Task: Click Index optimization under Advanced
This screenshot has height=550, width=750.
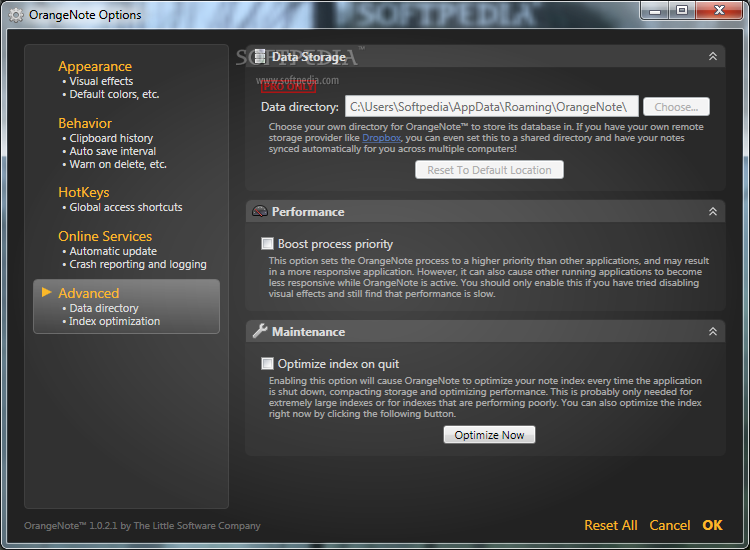Action: coord(114,321)
